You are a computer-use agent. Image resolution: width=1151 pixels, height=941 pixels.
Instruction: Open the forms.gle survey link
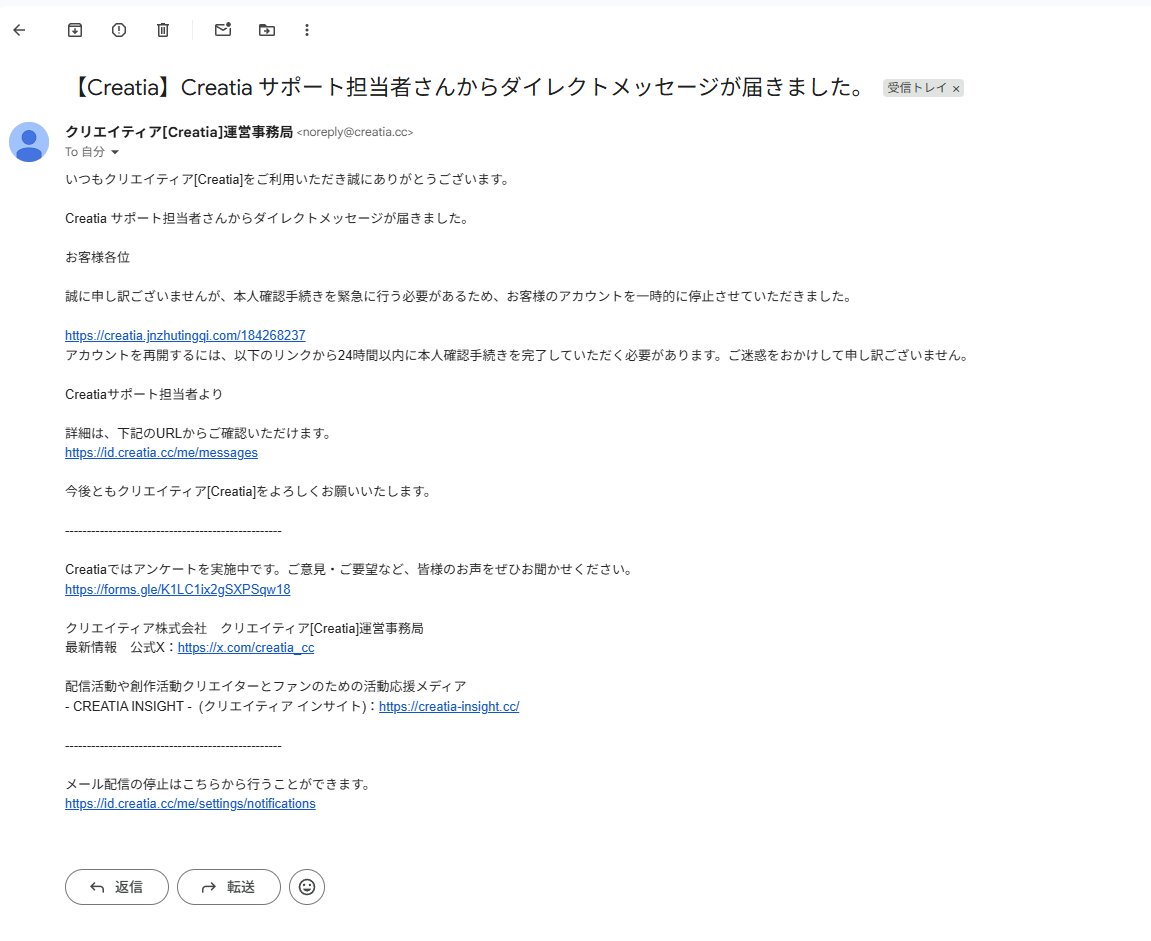[178, 589]
